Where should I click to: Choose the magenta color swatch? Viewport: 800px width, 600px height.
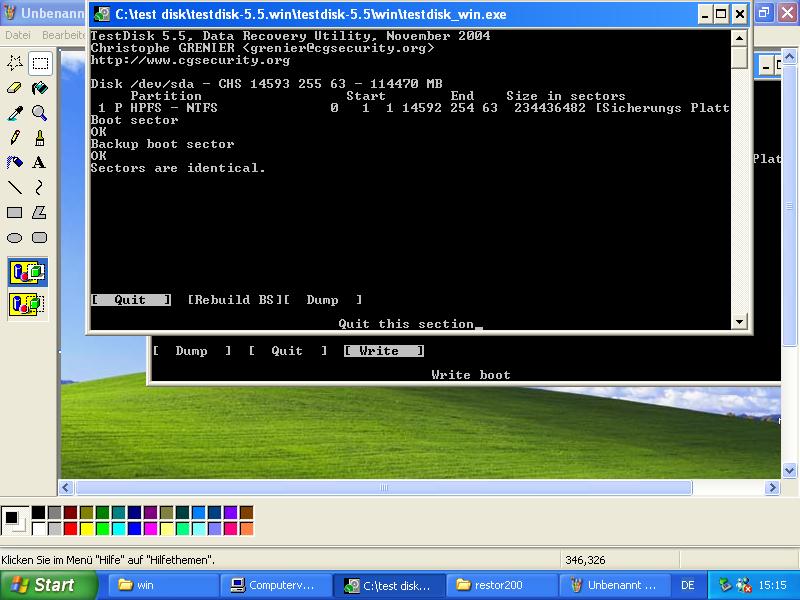[151, 528]
